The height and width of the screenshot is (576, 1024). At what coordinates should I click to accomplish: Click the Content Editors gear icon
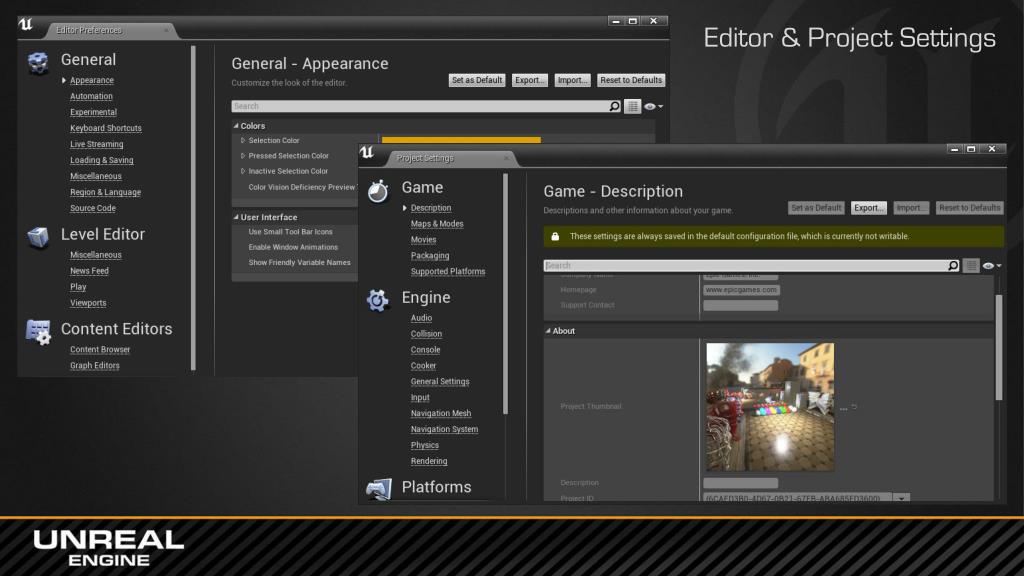[39, 332]
